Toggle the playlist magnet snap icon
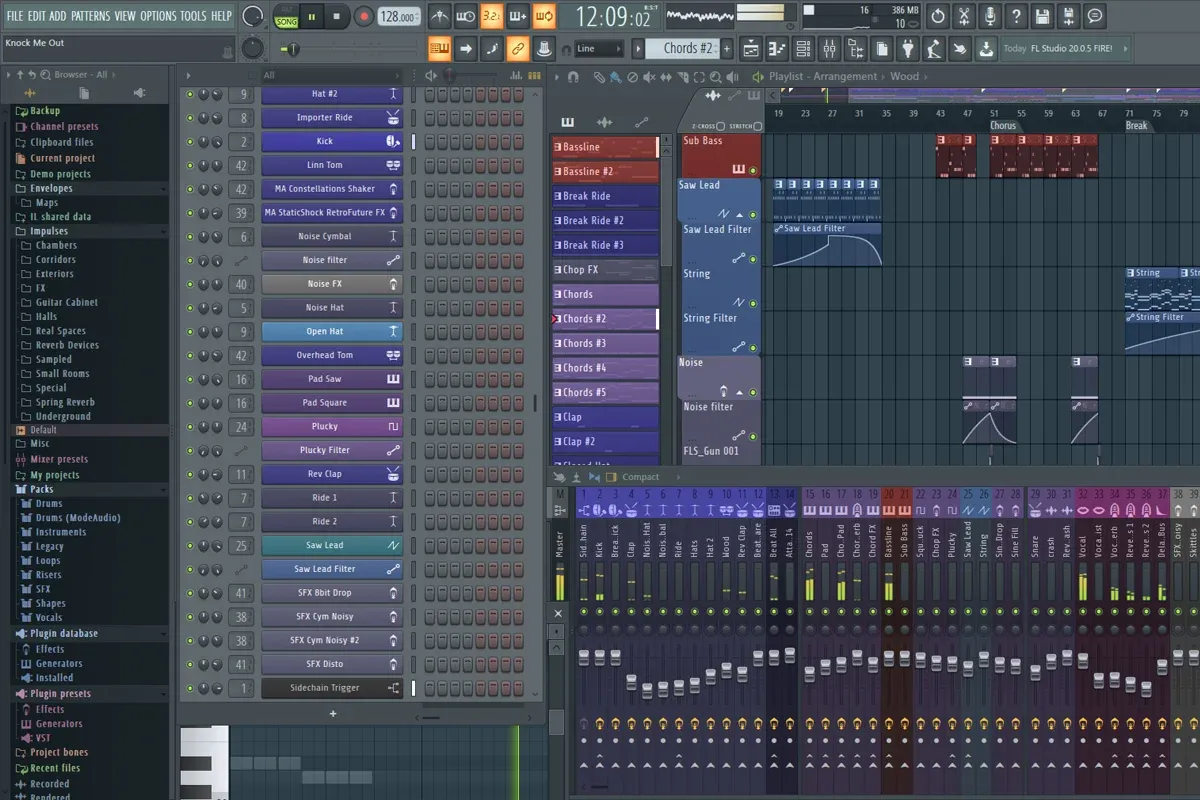 573,77
